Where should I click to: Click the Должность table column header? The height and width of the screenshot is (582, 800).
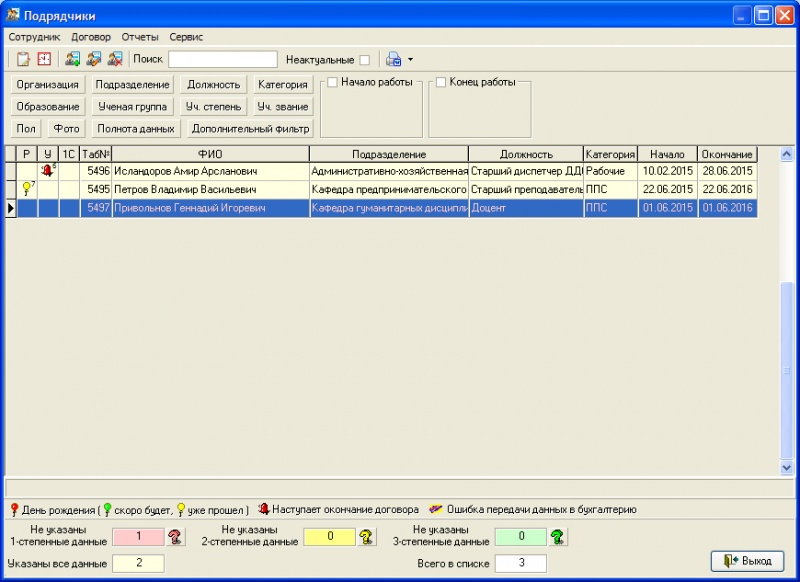pos(526,154)
